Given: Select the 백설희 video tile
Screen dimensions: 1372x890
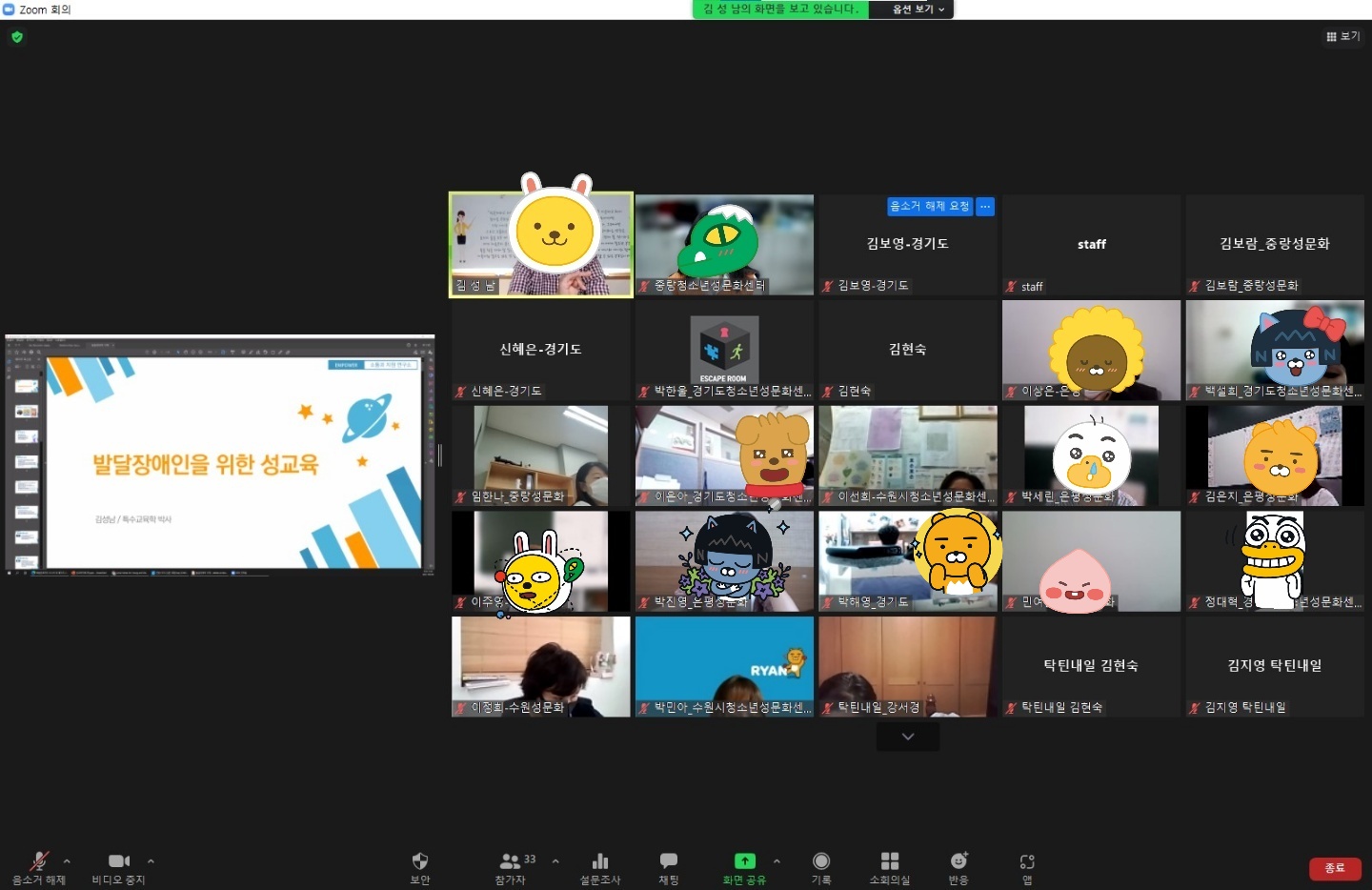Looking at the screenshot, I should tap(1275, 351).
